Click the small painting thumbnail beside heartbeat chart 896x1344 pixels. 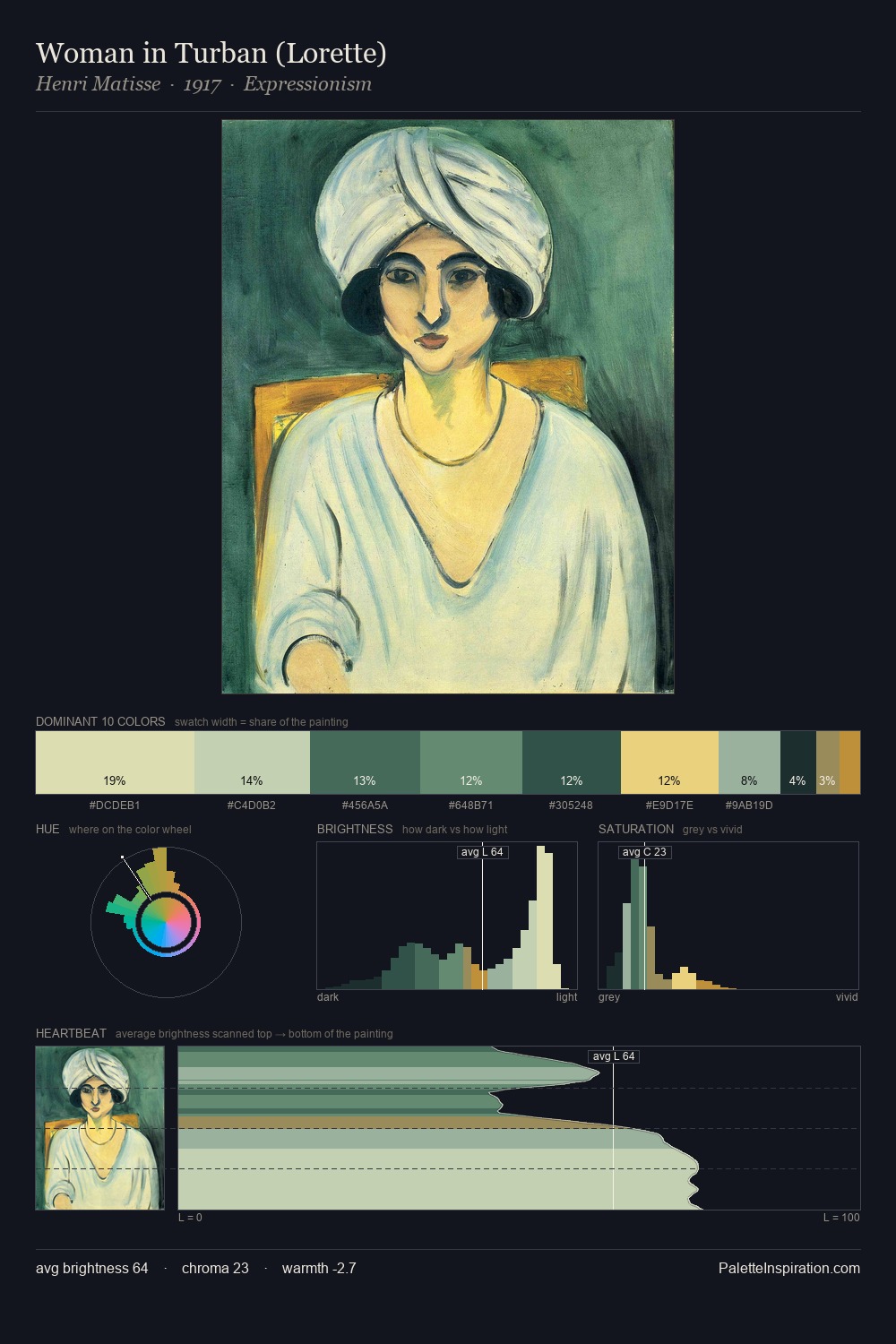[99, 1128]
